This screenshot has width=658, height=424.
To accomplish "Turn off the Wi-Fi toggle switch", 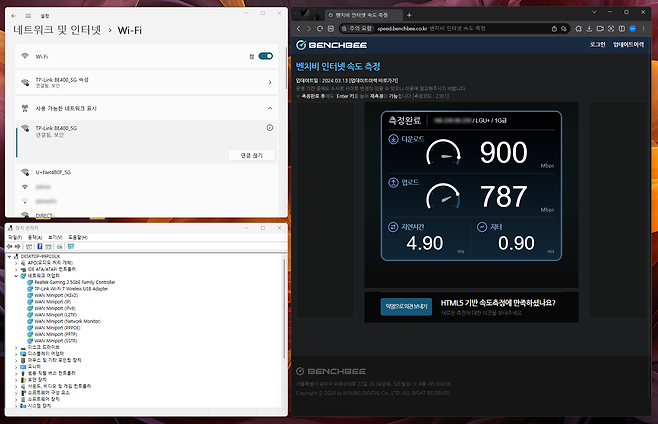I will click(265, 56).
